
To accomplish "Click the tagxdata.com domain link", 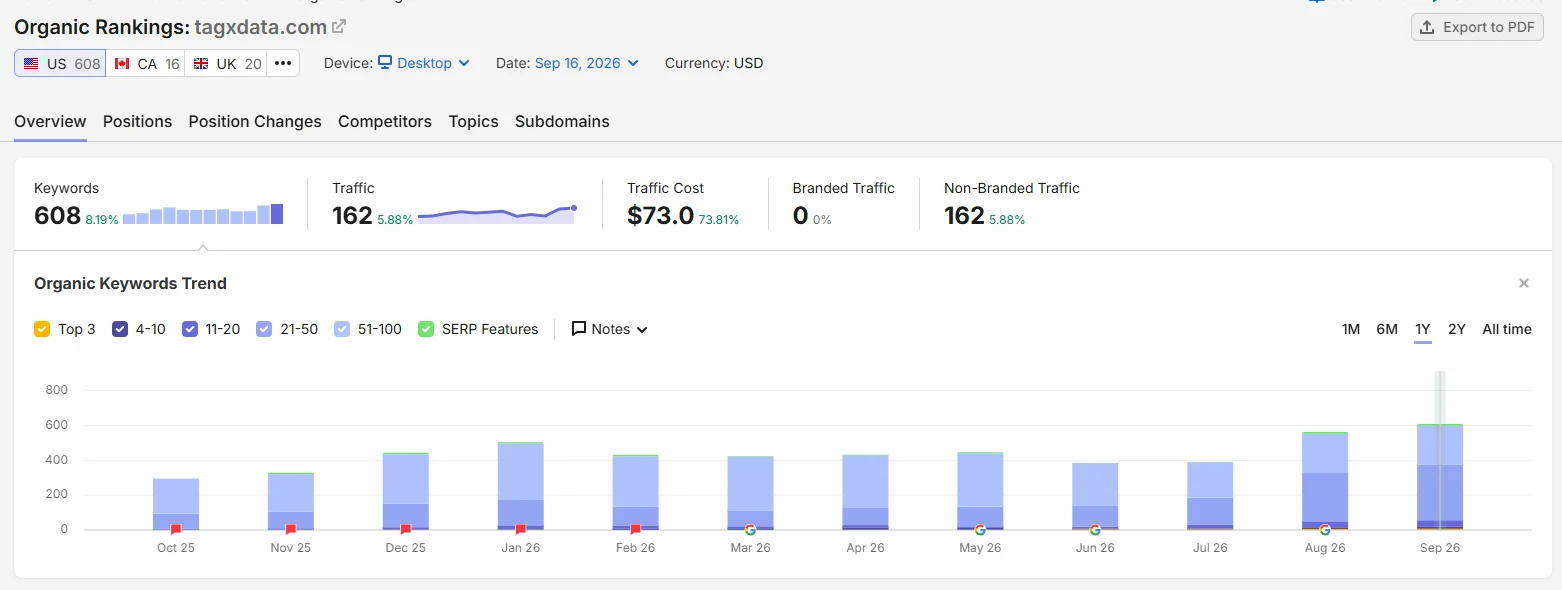I will coord(260,26).
